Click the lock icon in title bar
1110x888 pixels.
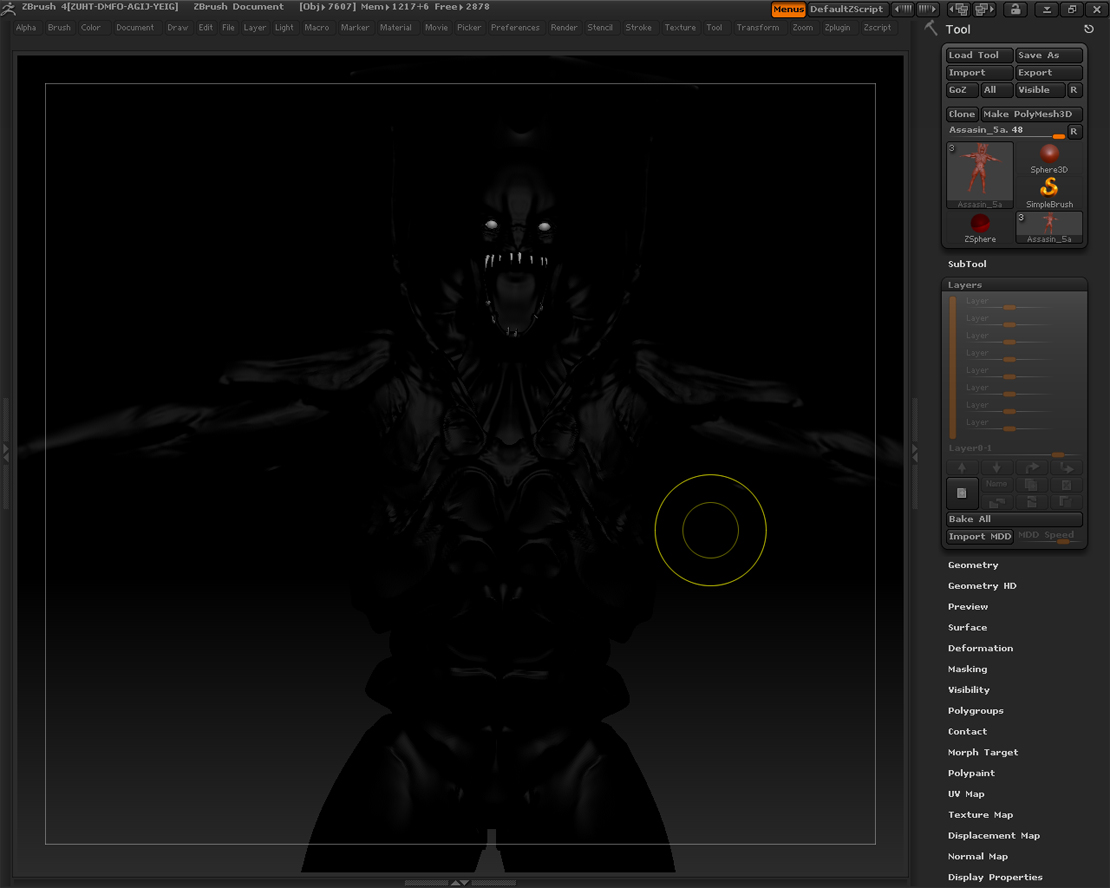point(1014,9)
